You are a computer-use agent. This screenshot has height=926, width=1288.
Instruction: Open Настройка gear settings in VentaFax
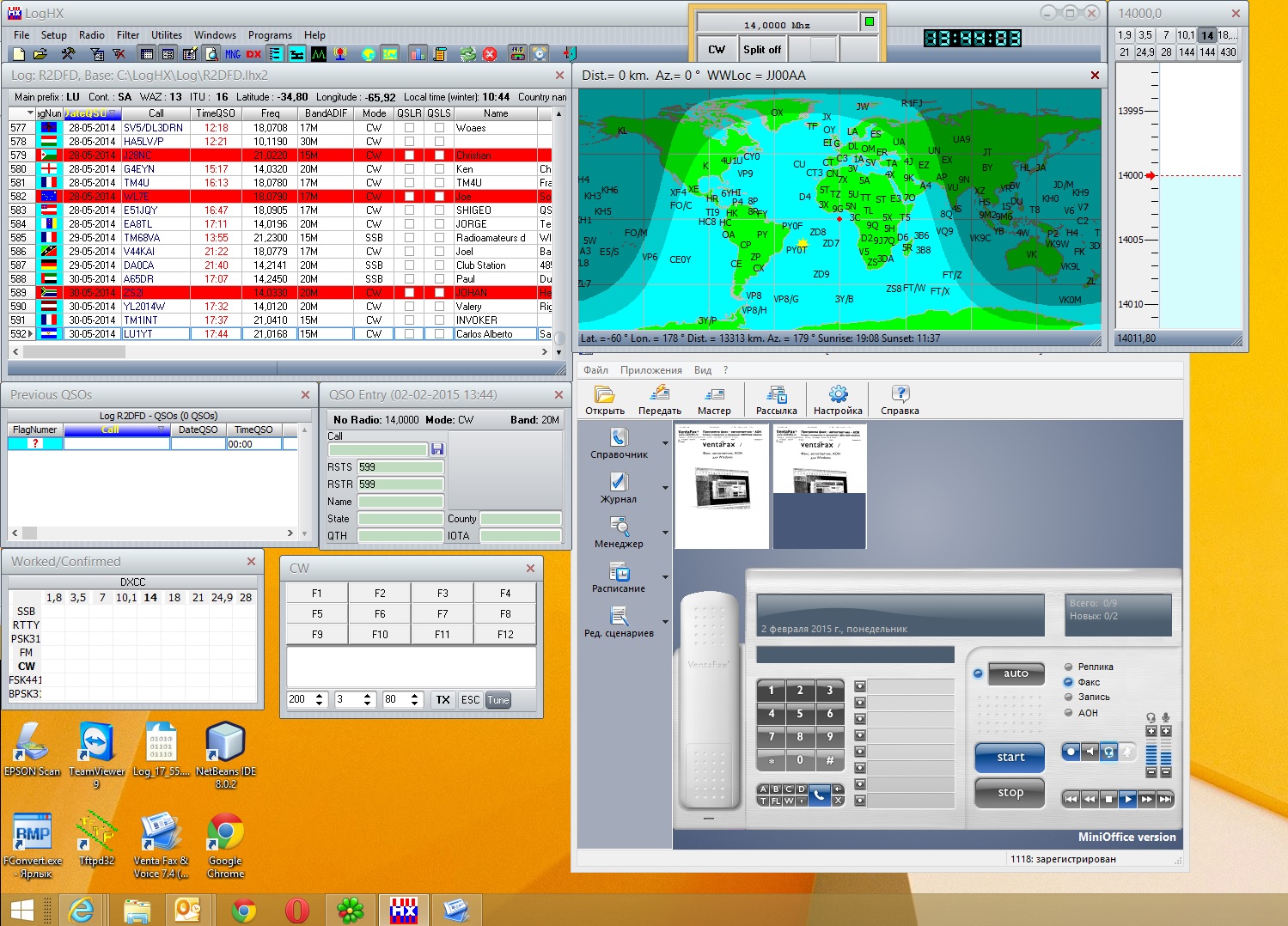pyautogui.click(x=838, y=400)
